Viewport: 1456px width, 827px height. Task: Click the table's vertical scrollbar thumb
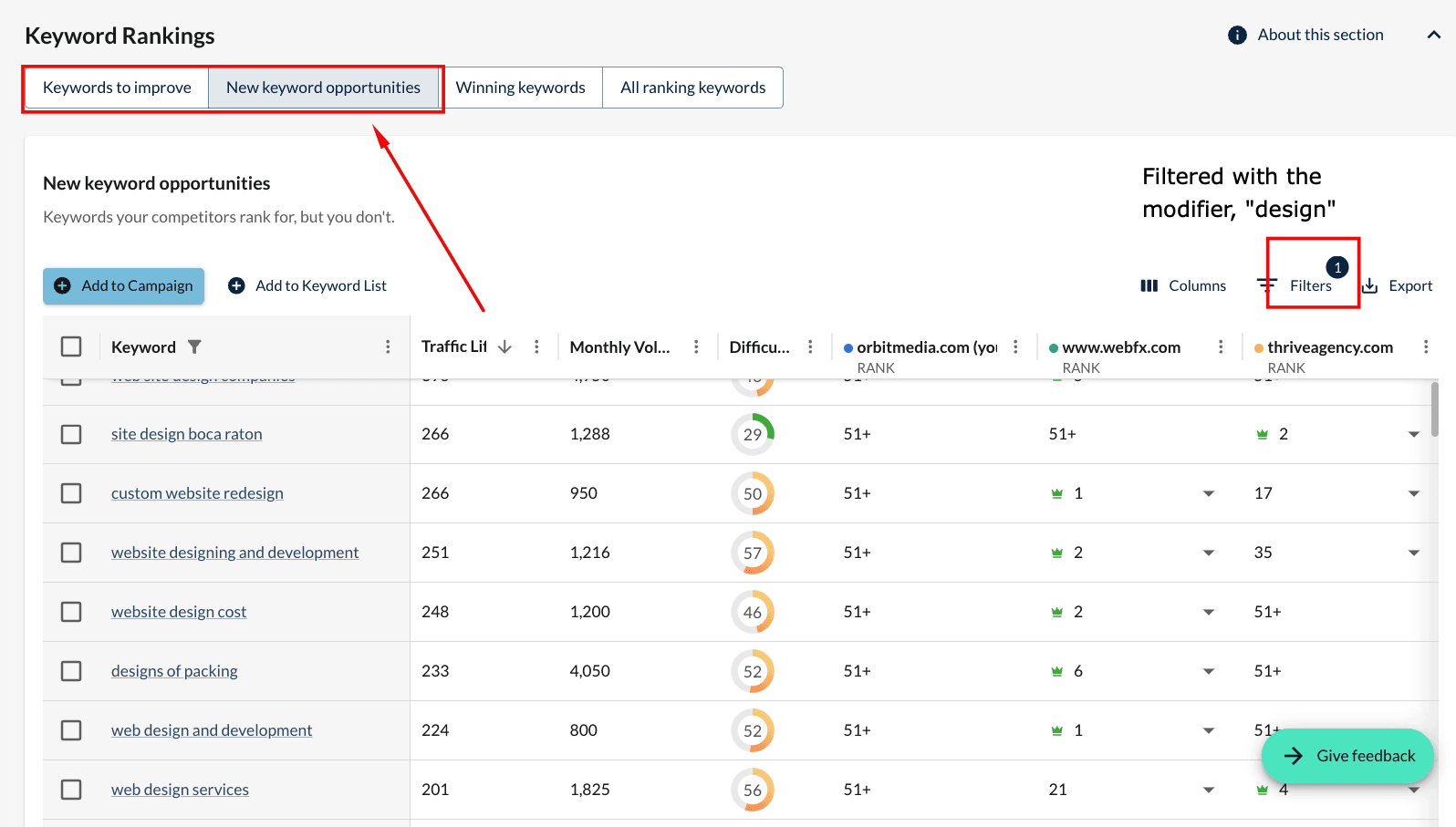click(1435, 410)
